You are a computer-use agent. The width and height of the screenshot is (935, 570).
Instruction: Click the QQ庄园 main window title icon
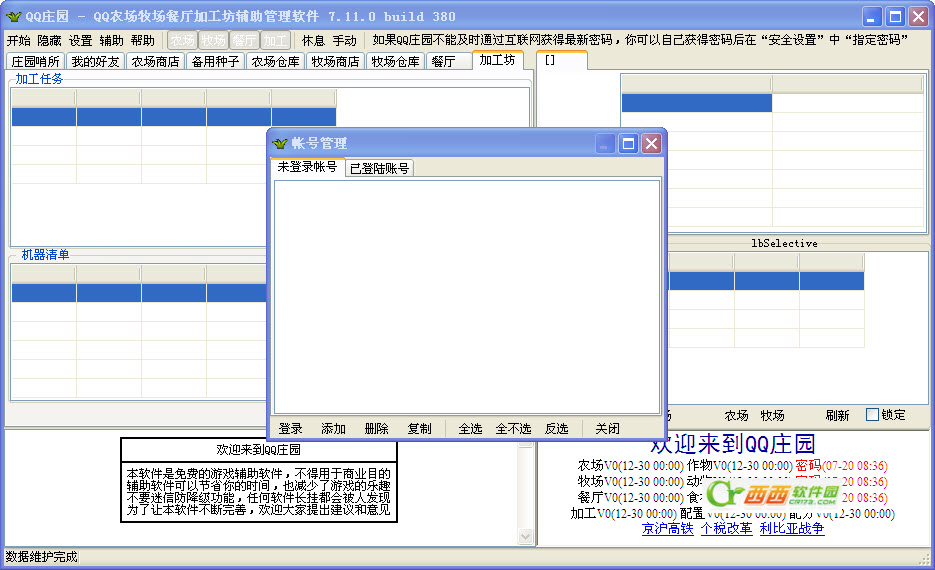click(x=13, y=16)
